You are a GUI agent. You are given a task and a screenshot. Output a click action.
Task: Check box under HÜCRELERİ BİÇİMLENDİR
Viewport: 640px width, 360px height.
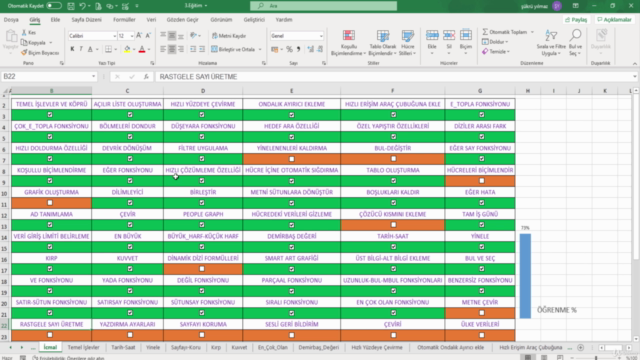[482, 181]
